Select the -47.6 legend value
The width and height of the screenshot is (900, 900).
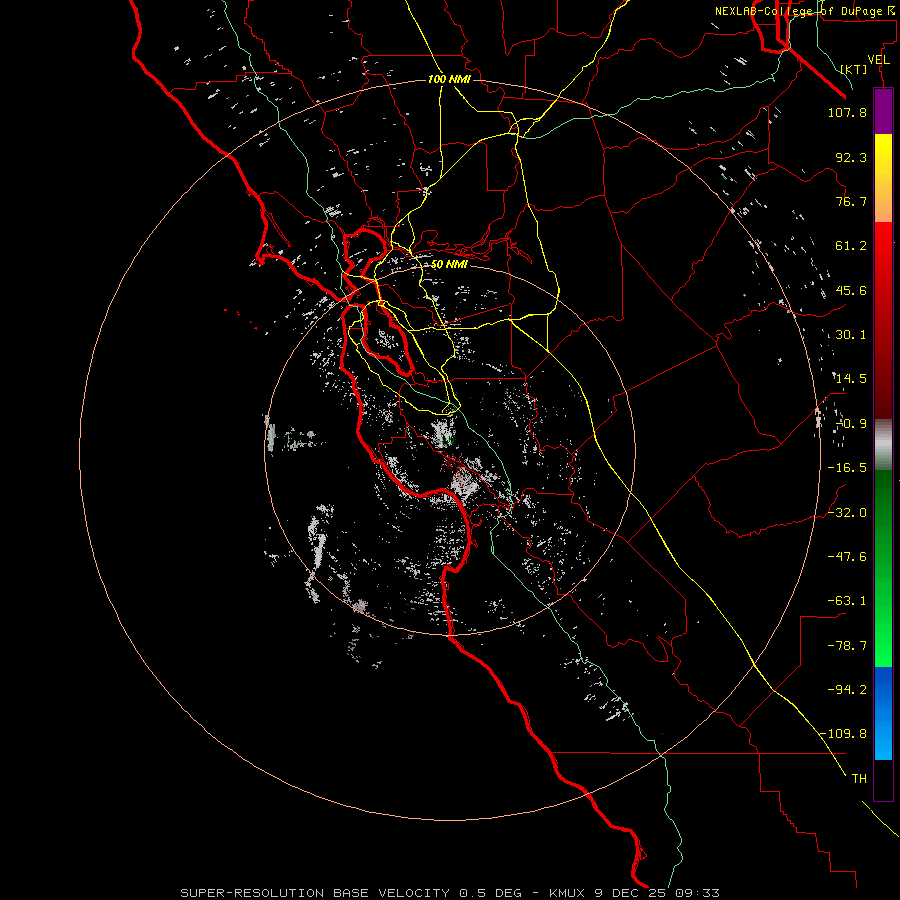847,557
